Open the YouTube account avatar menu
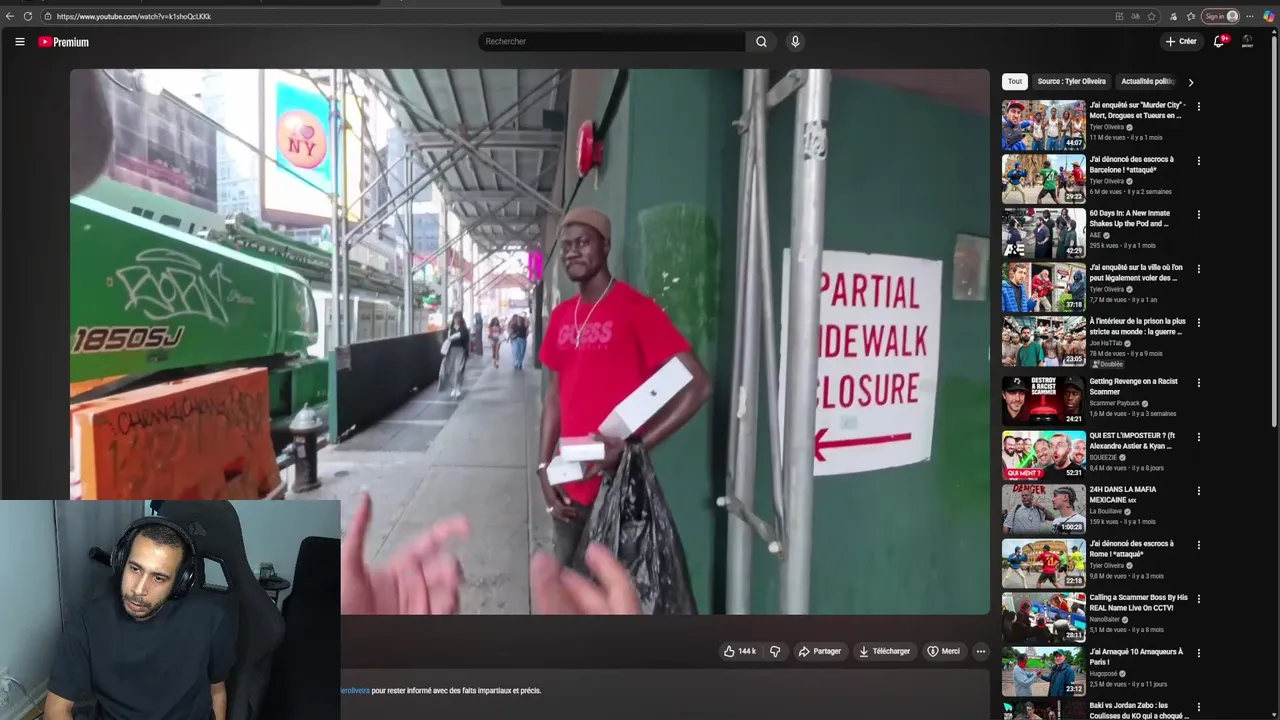Image resolution: width=1280 pixels, height=720 pixels. [x=1247, y=42]
